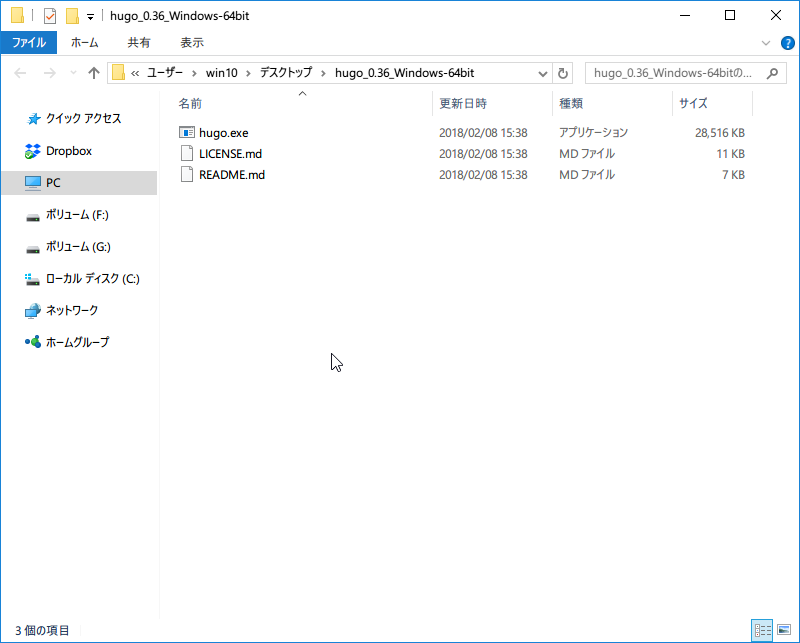Click the ボリューム (F:) drive icon
The height and width of the screenshot is (643, 800).
point(33,217)
